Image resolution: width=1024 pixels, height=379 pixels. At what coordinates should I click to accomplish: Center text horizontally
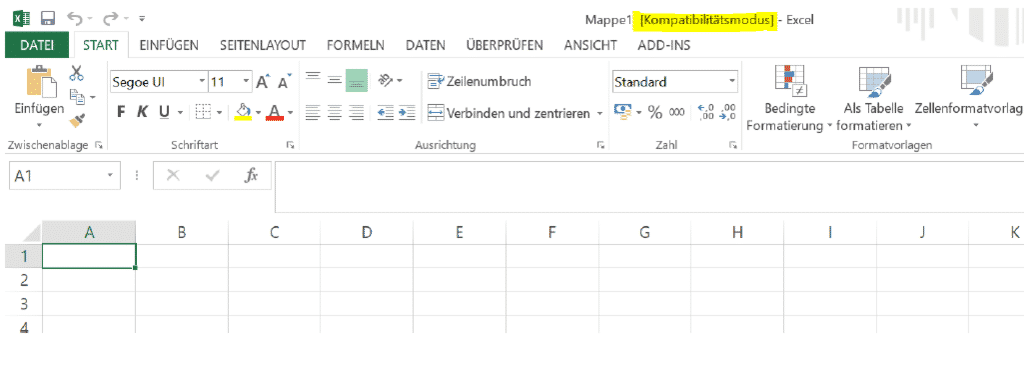pyautogui.click(x=334, y=113)
